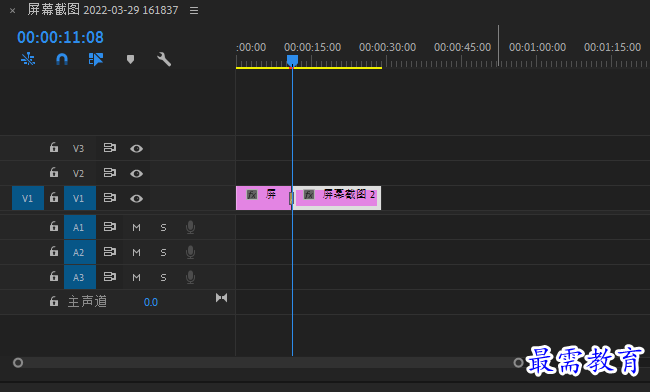Toggle lock on audio track A3

click(x=54, y=276)
